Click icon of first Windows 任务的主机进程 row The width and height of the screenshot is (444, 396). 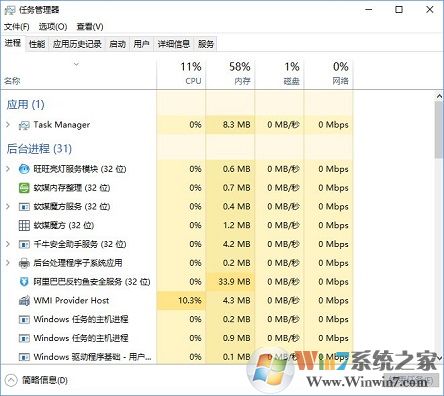(x=24, y=320)
